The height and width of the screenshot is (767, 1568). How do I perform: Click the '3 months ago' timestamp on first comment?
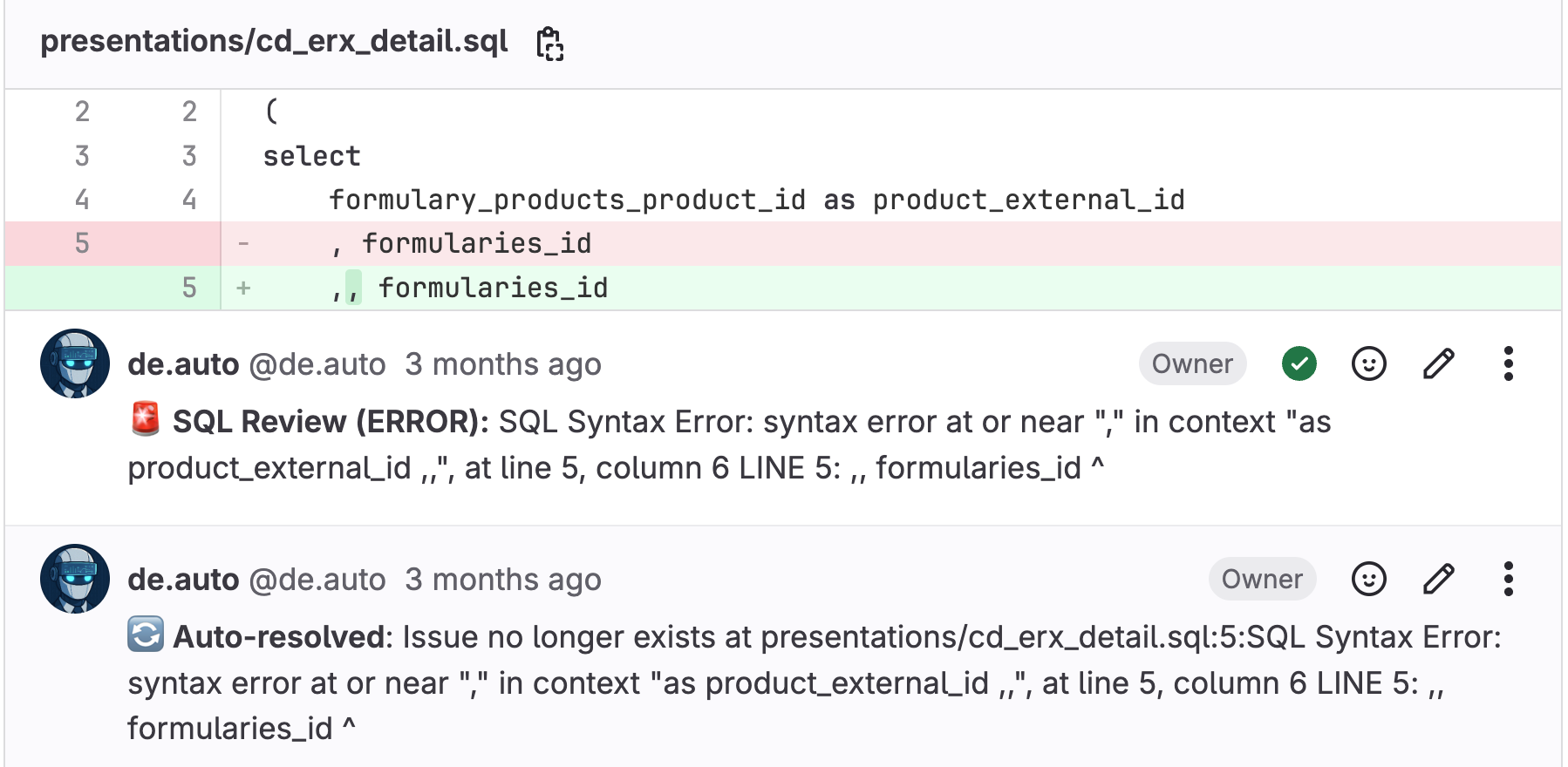click(502, 363)
